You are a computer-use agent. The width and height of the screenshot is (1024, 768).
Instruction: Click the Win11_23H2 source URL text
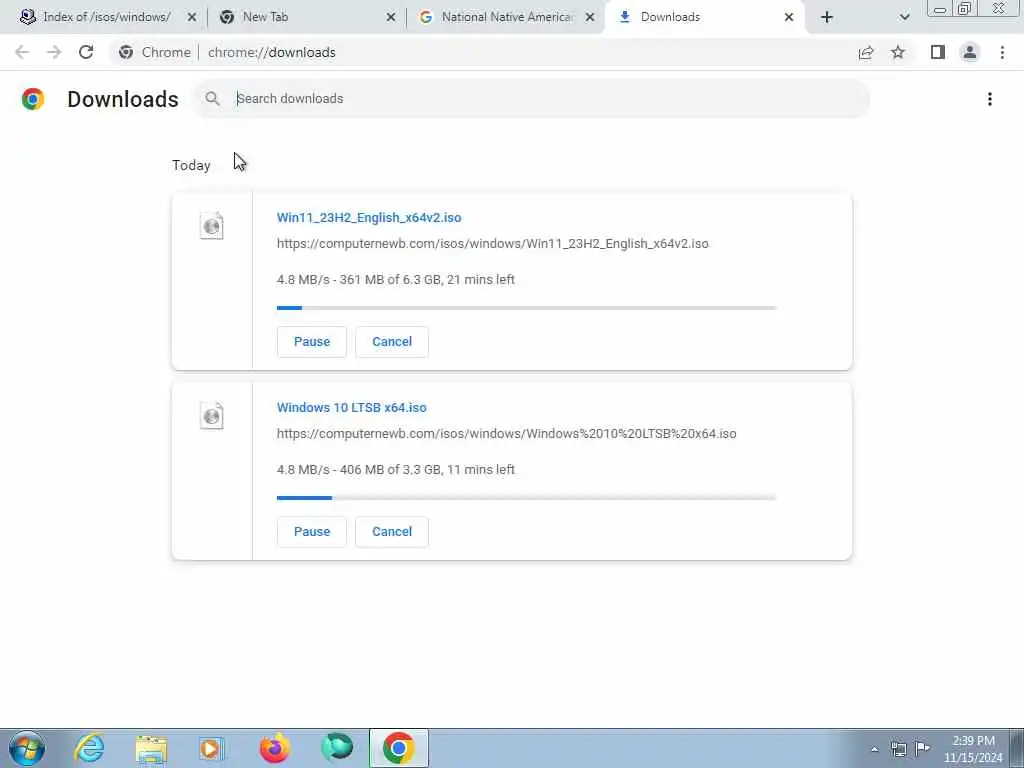click(x=492, y=244)
